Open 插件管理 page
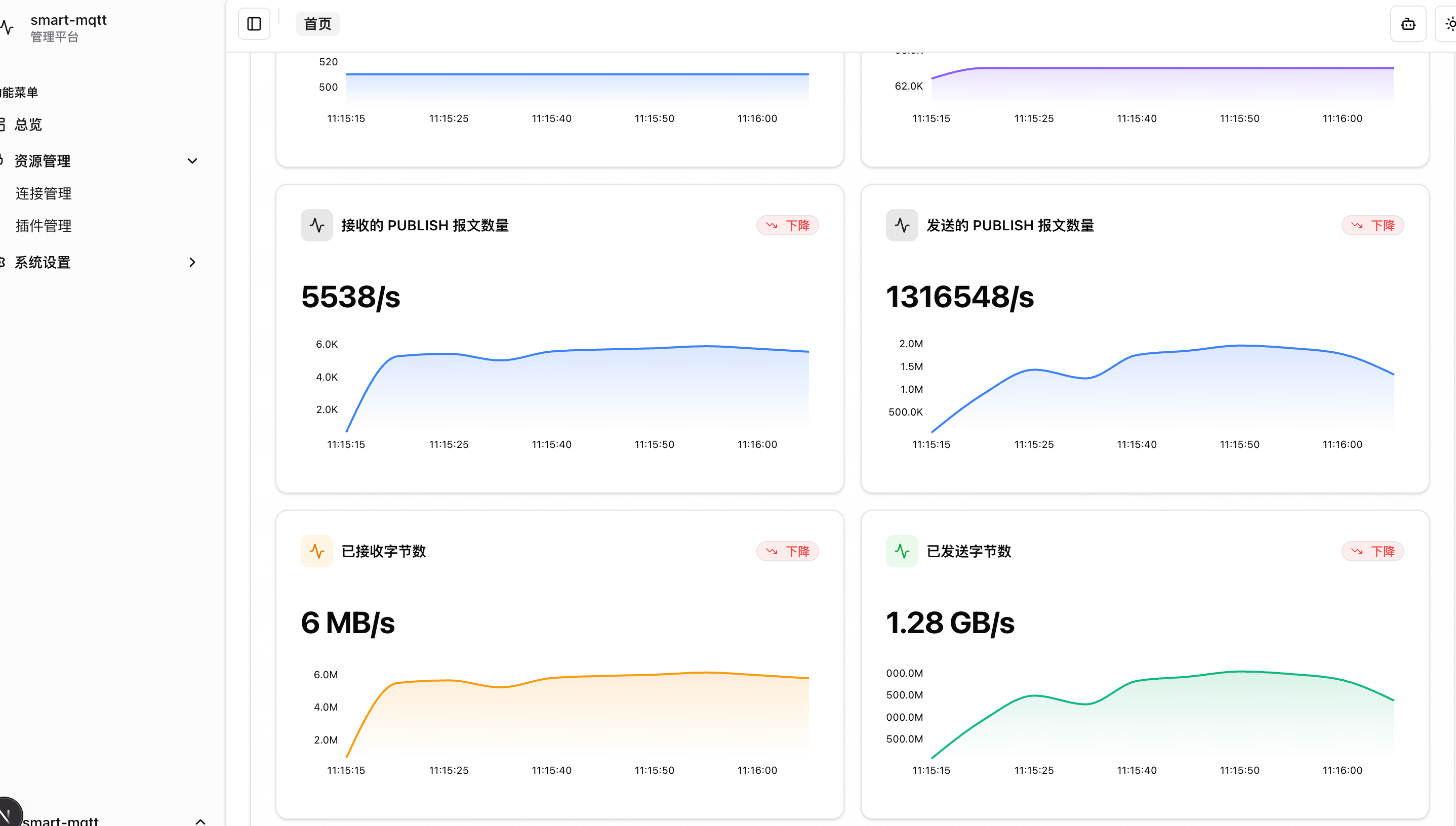The width and height of the screenshot is (1456, 826). (x=44, y=226)
